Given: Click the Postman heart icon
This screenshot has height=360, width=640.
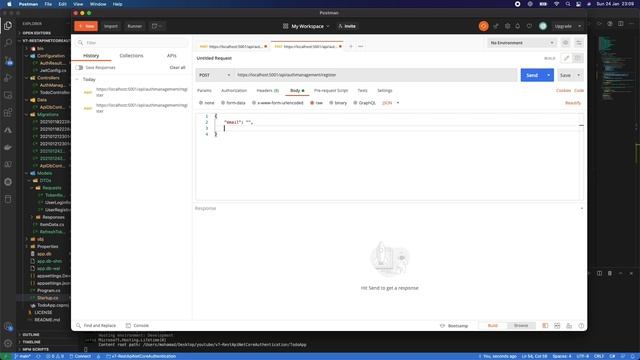Looking at the screenshot, I should (x=529, y=26).
